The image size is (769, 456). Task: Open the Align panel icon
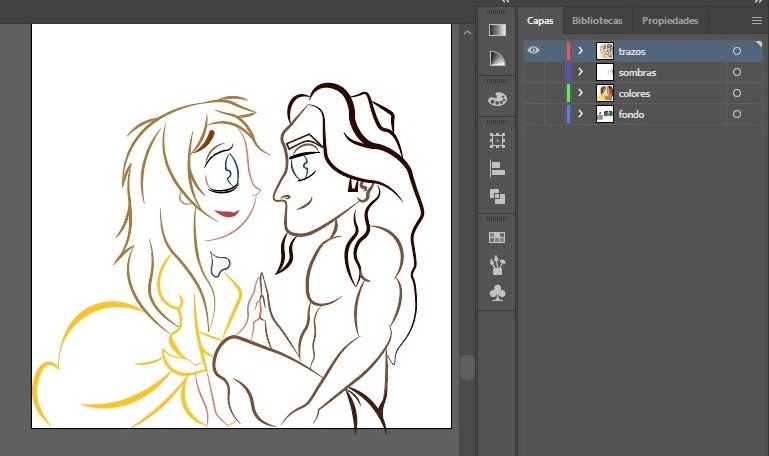(x=497, y=169)
